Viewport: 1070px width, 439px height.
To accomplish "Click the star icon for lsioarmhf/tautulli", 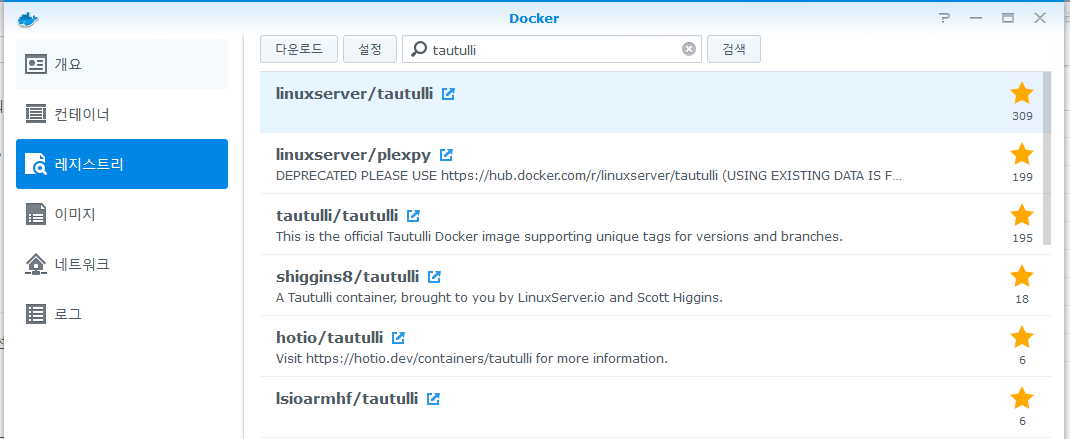I will 1022,398.
